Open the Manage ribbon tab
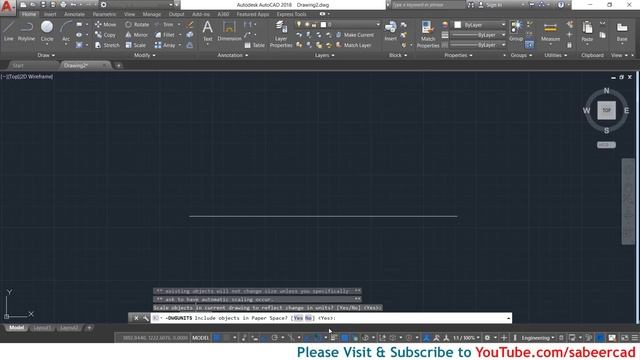Image resolution: width=640 pixels, height=360 pixels. [x=151, y=14]
